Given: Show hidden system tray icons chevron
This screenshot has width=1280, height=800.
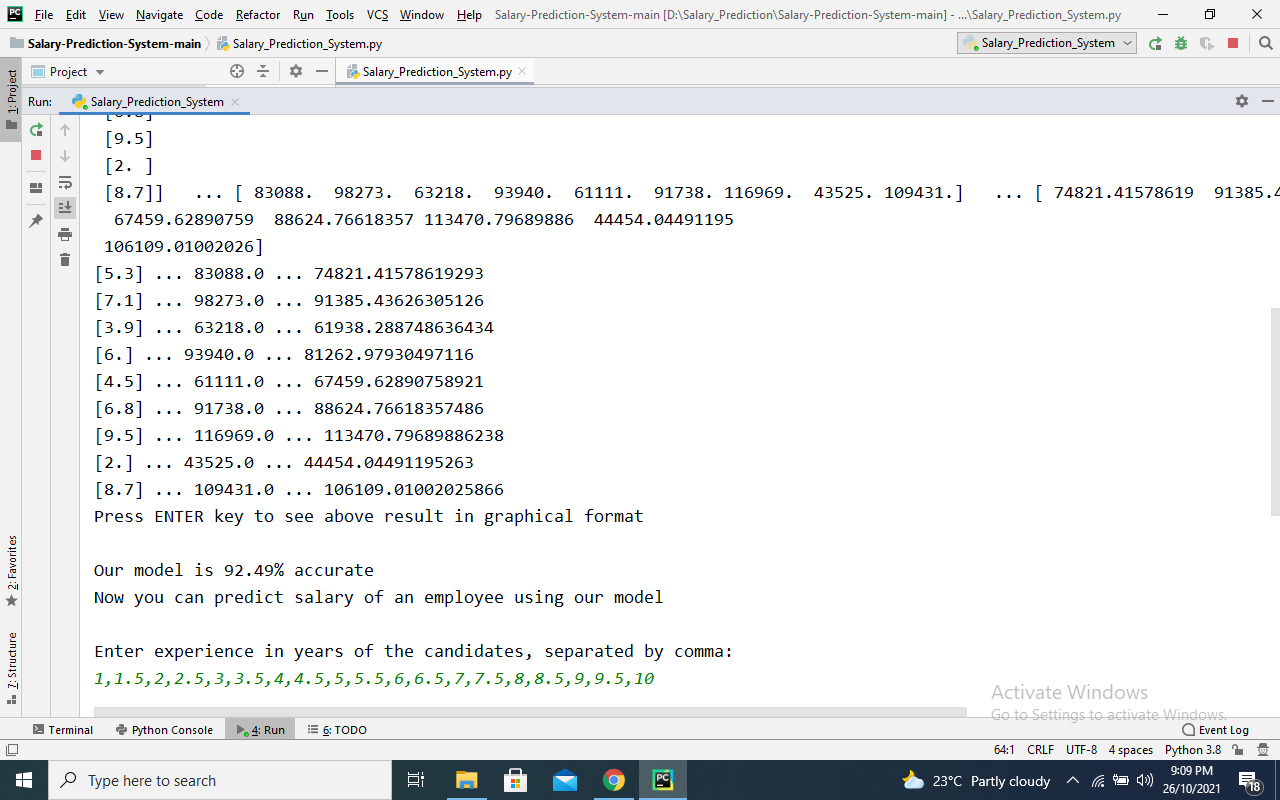Looking at the screenshot, I should pyautogui.click(x=1073, y=780).
